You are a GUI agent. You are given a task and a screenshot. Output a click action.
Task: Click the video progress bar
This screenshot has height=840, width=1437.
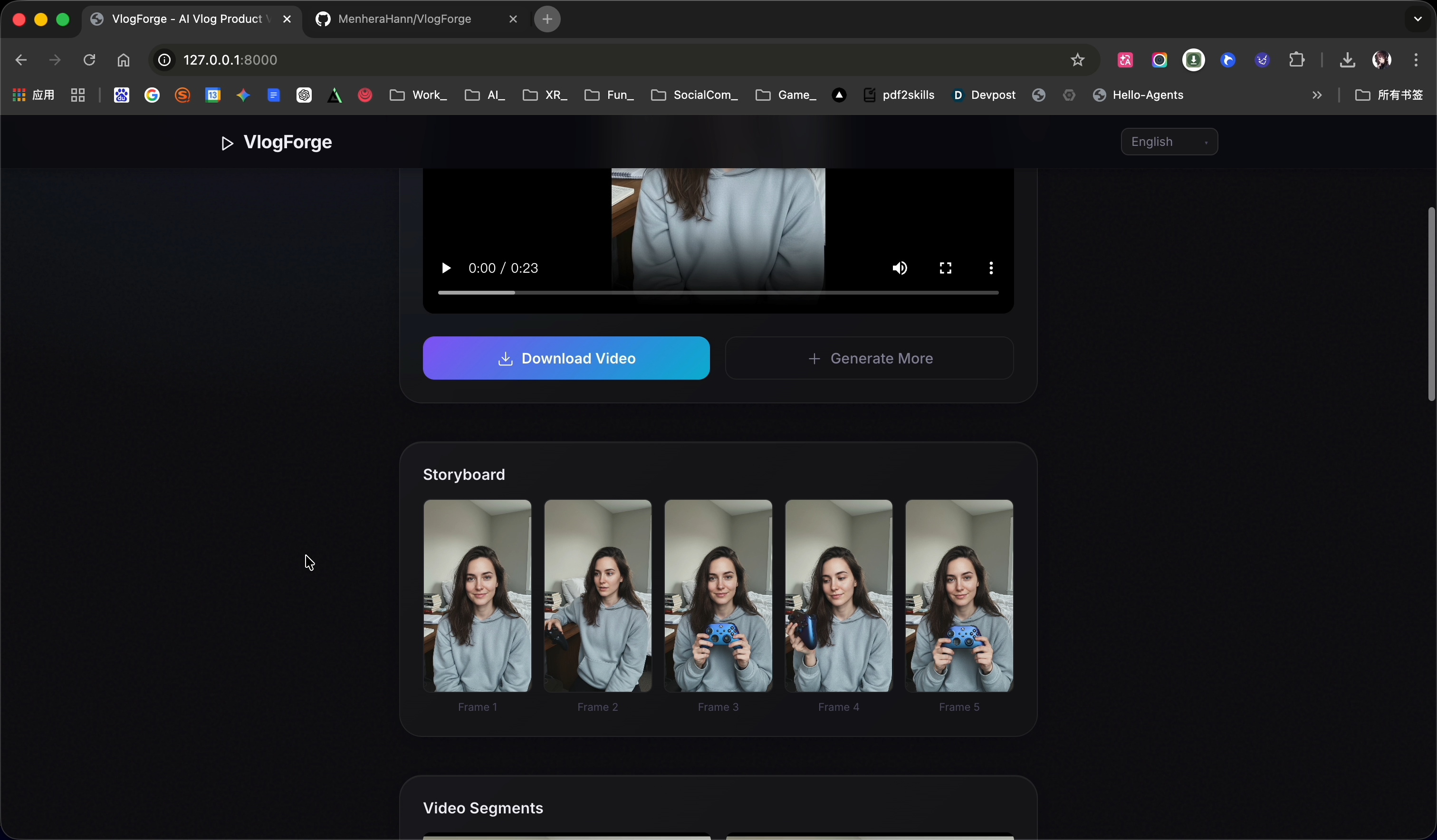[718, 293]
